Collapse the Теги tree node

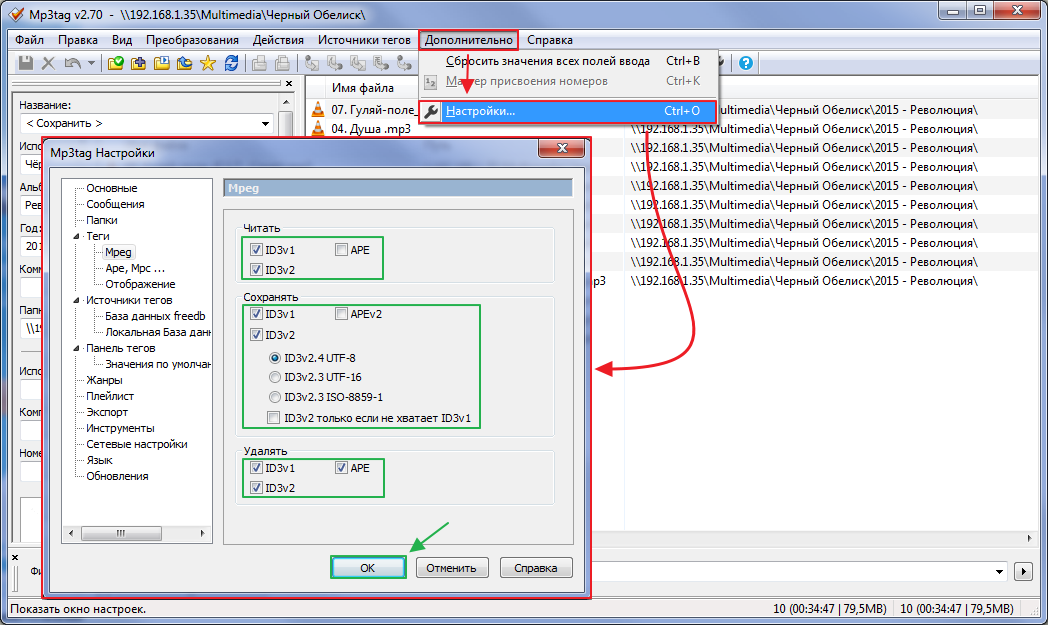click(76, 236)
